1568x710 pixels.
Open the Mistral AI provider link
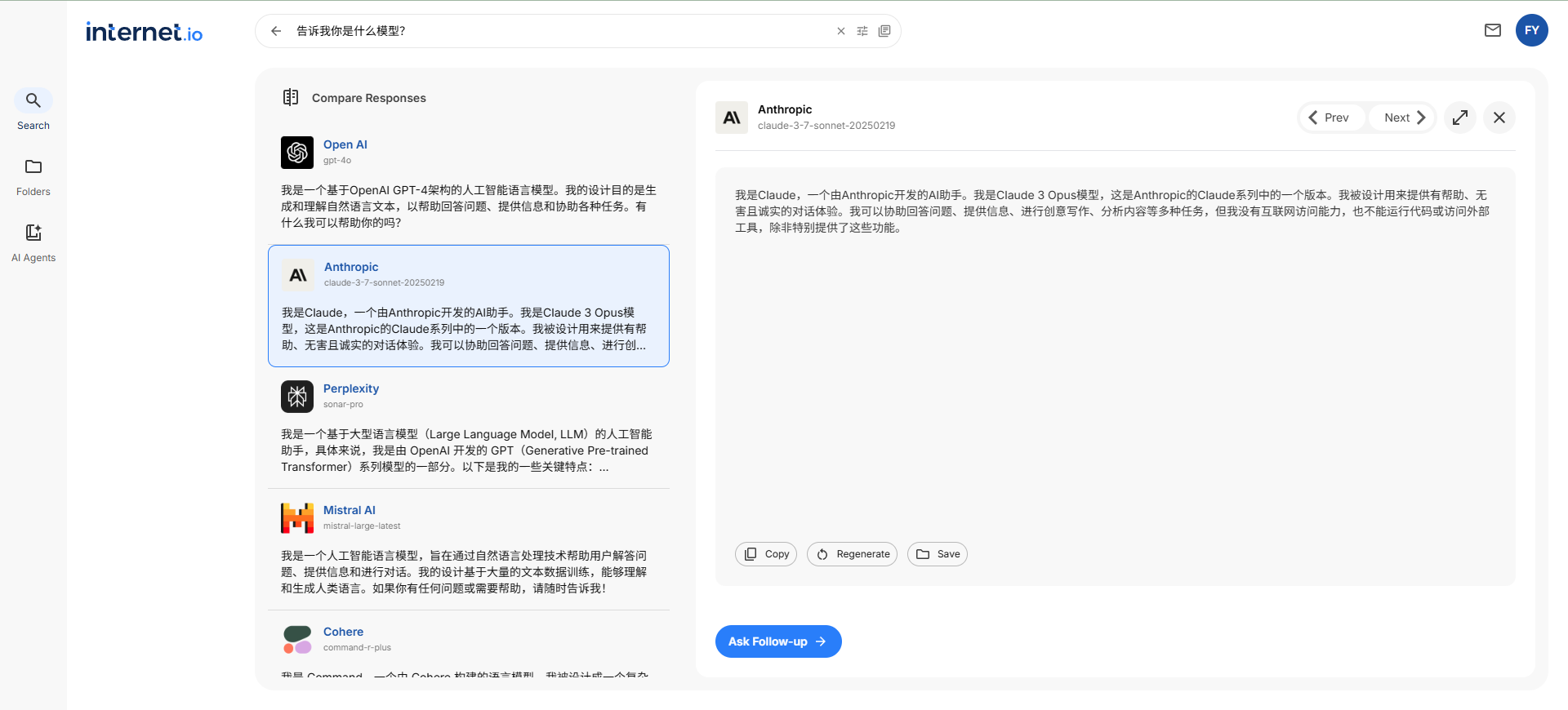(x=350, y=510)
